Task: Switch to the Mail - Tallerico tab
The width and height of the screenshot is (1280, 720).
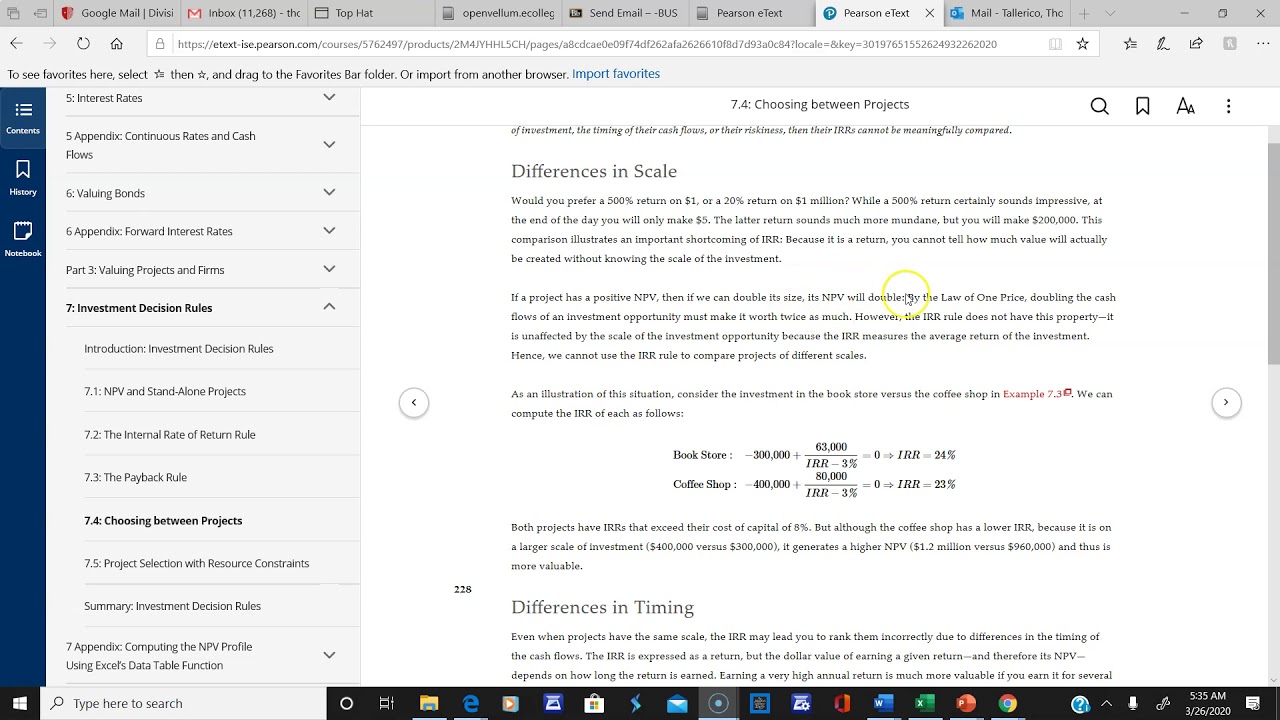Action: 1006,14
